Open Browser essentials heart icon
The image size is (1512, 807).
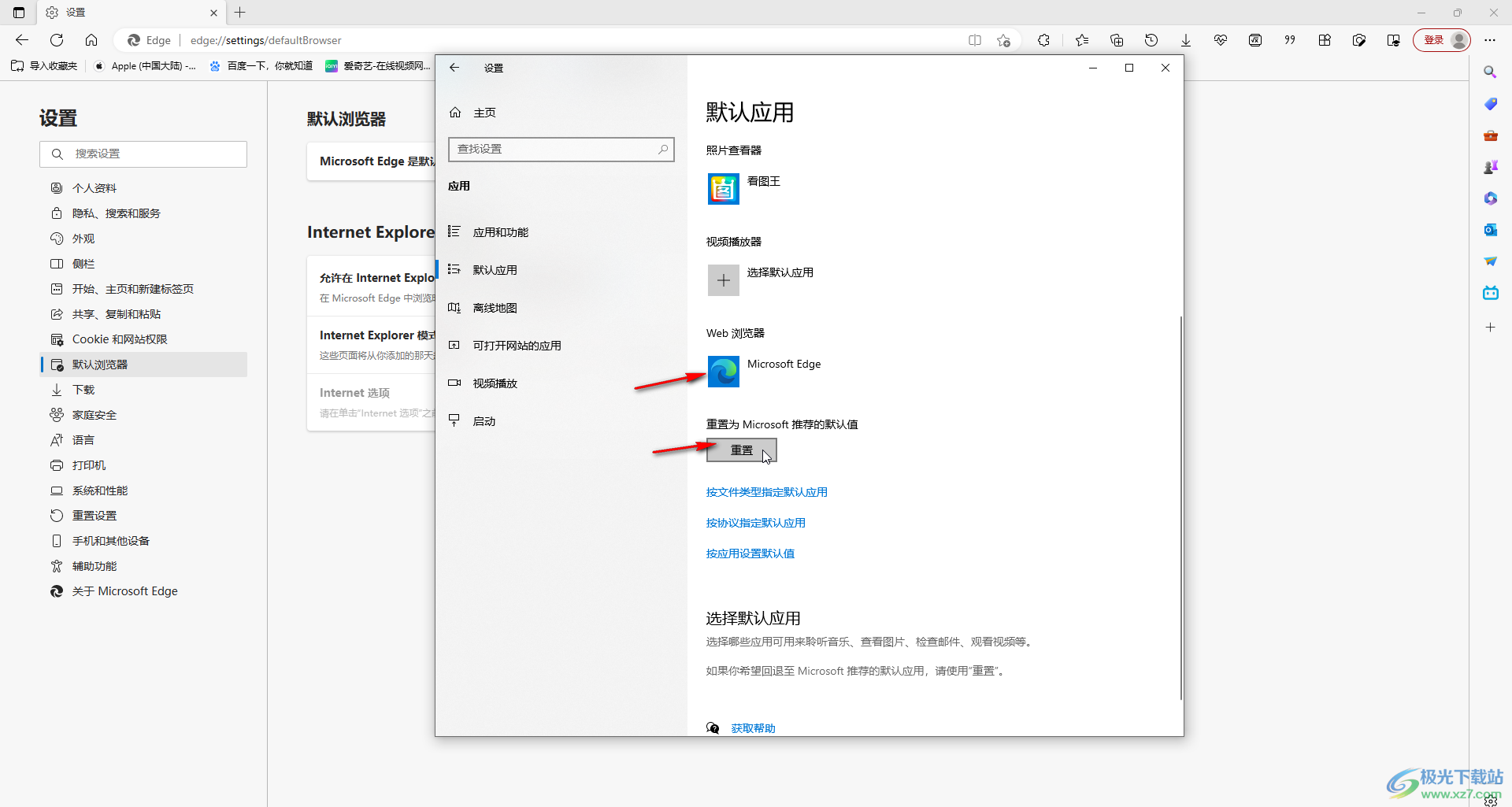[1221, 40]
